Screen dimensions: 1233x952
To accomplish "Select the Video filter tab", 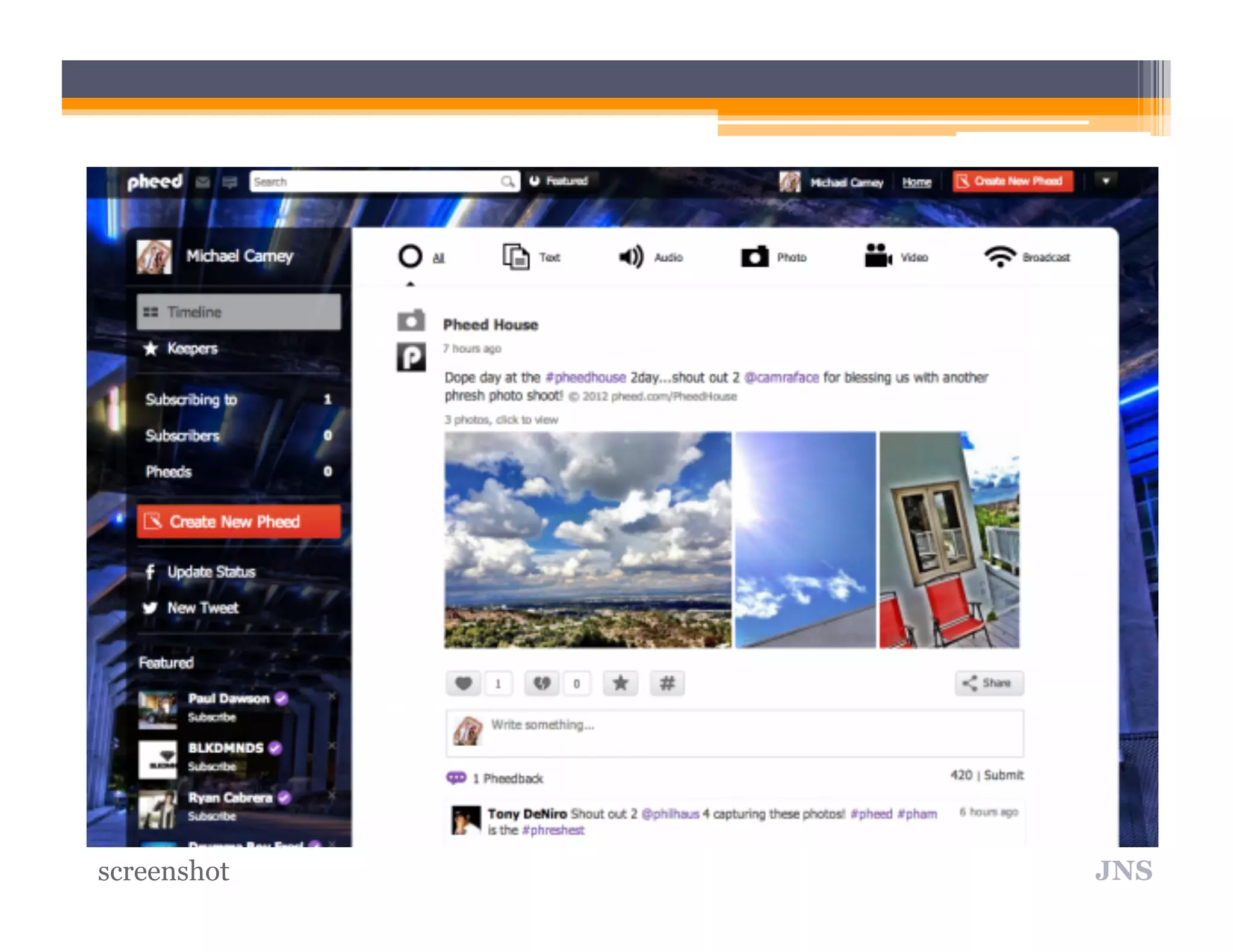I will point(896,257).
